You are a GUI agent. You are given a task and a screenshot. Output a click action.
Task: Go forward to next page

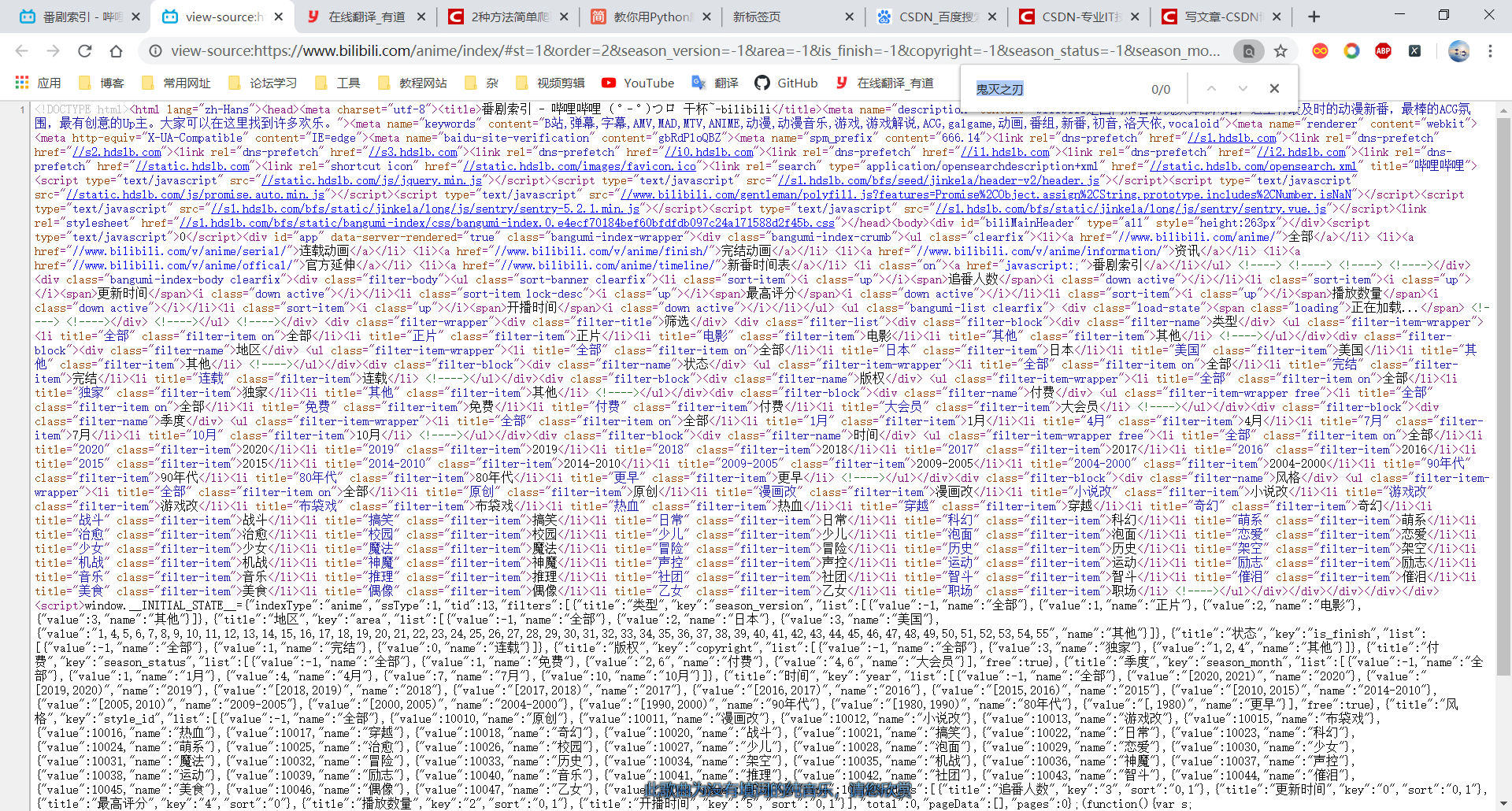tap(53, 51)
